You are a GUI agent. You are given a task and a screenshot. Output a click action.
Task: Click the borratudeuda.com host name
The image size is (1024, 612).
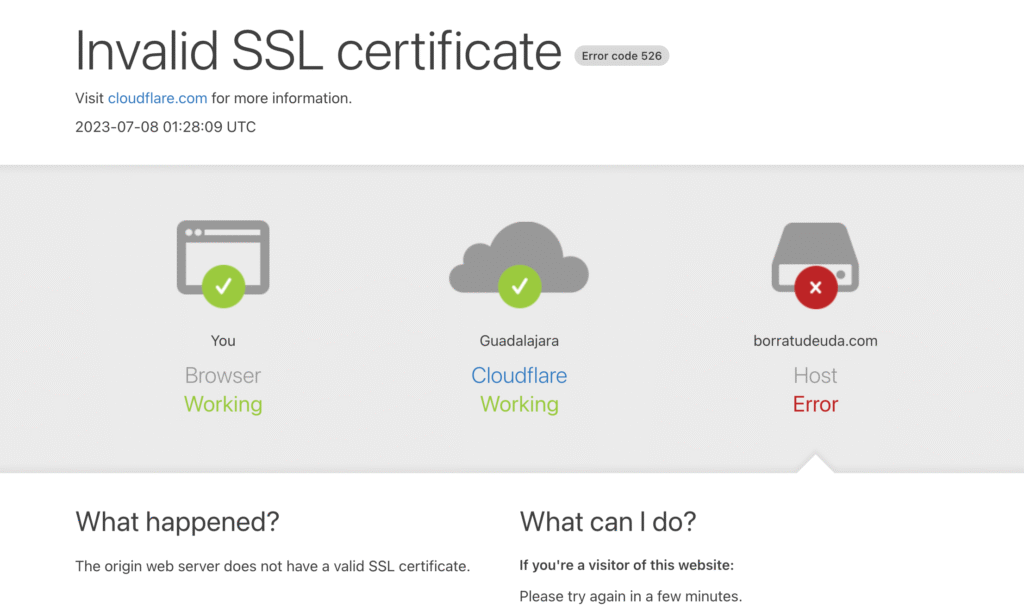[x=815, y=341]
